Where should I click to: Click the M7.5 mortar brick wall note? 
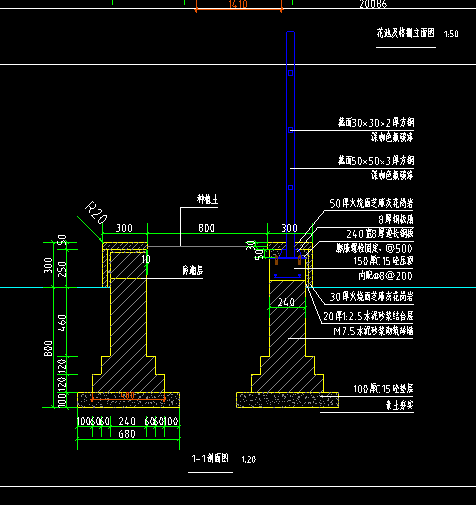[x=373, y=331]
